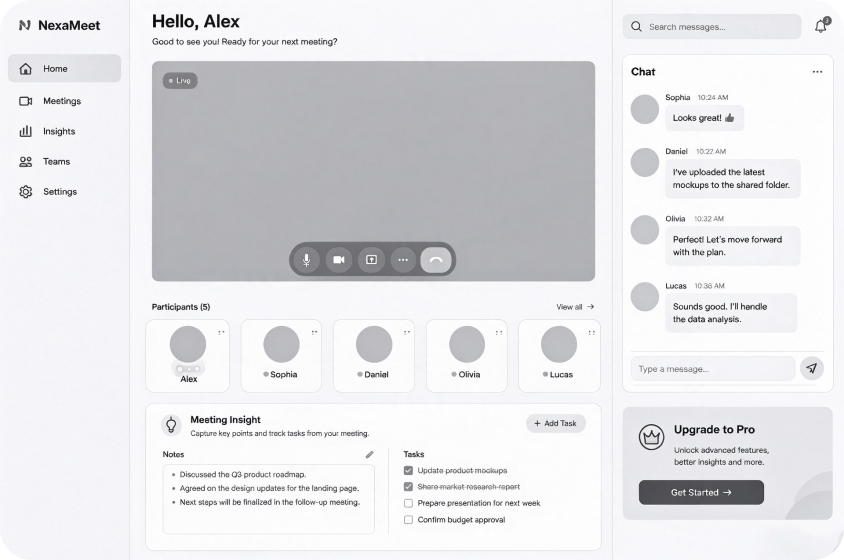
Task: Check Confirm budget approval task
Action: [x=409, y=520]
